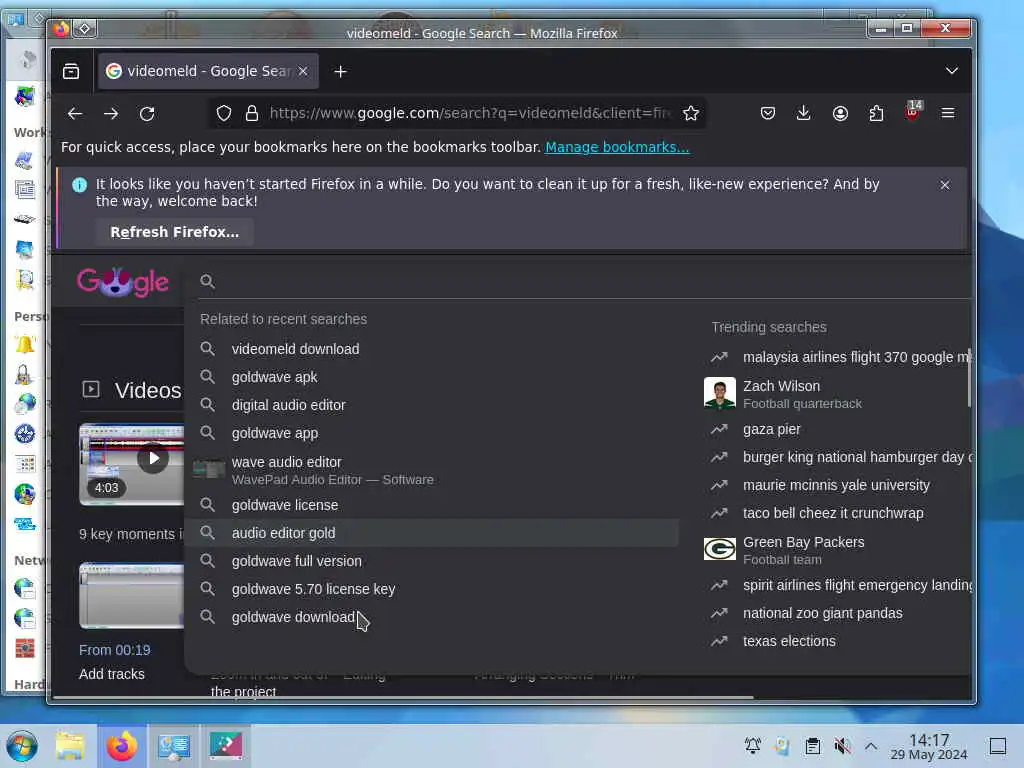
Task: Click the padlock site info icon
Action: pos(251,114)
